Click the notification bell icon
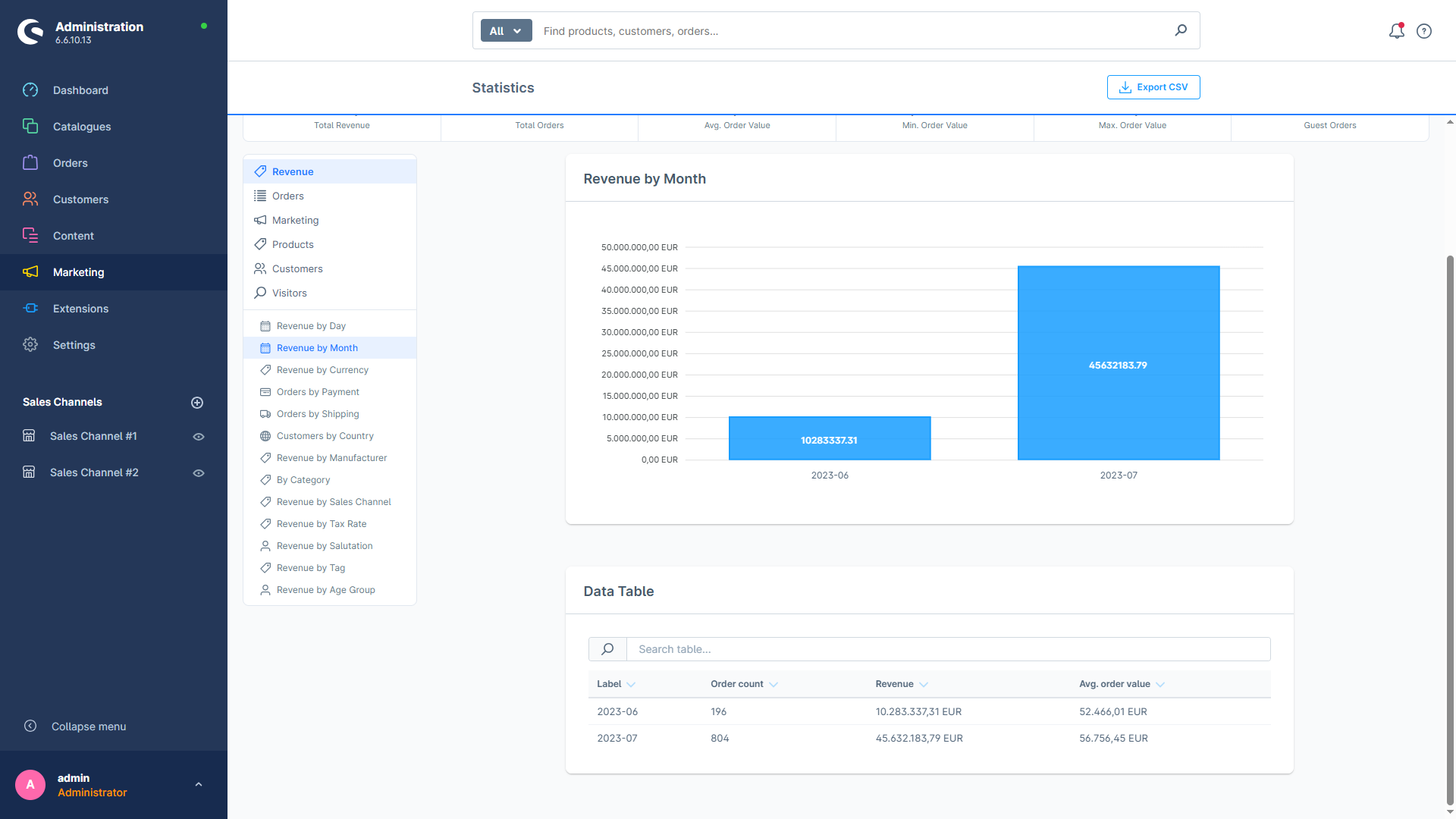Viewport: 1456px width, 819px height. pos(1396,31)
